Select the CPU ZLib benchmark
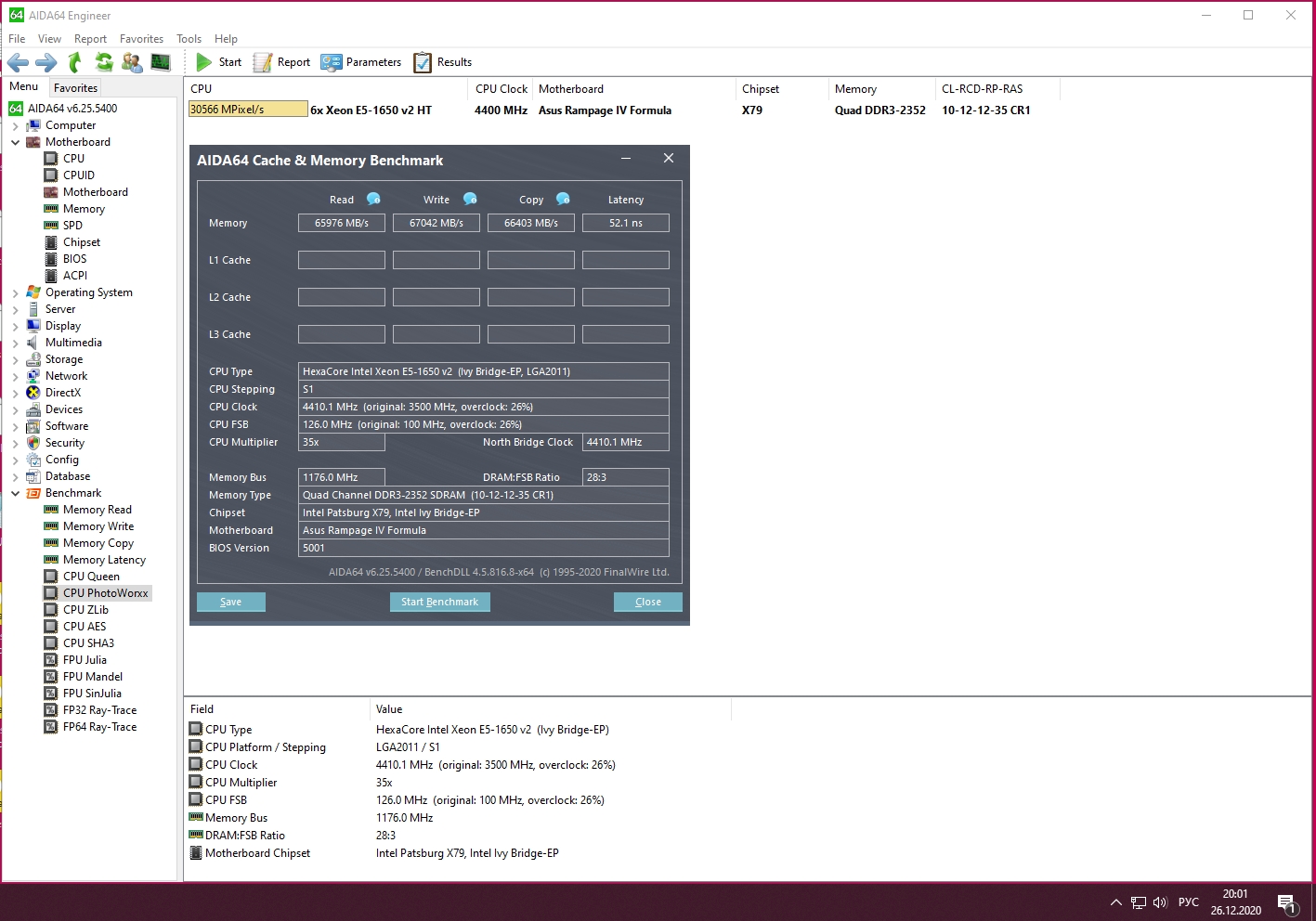The height and width of the screenshot is (921, 1316). pyautogui.click(x=85, y=610)
